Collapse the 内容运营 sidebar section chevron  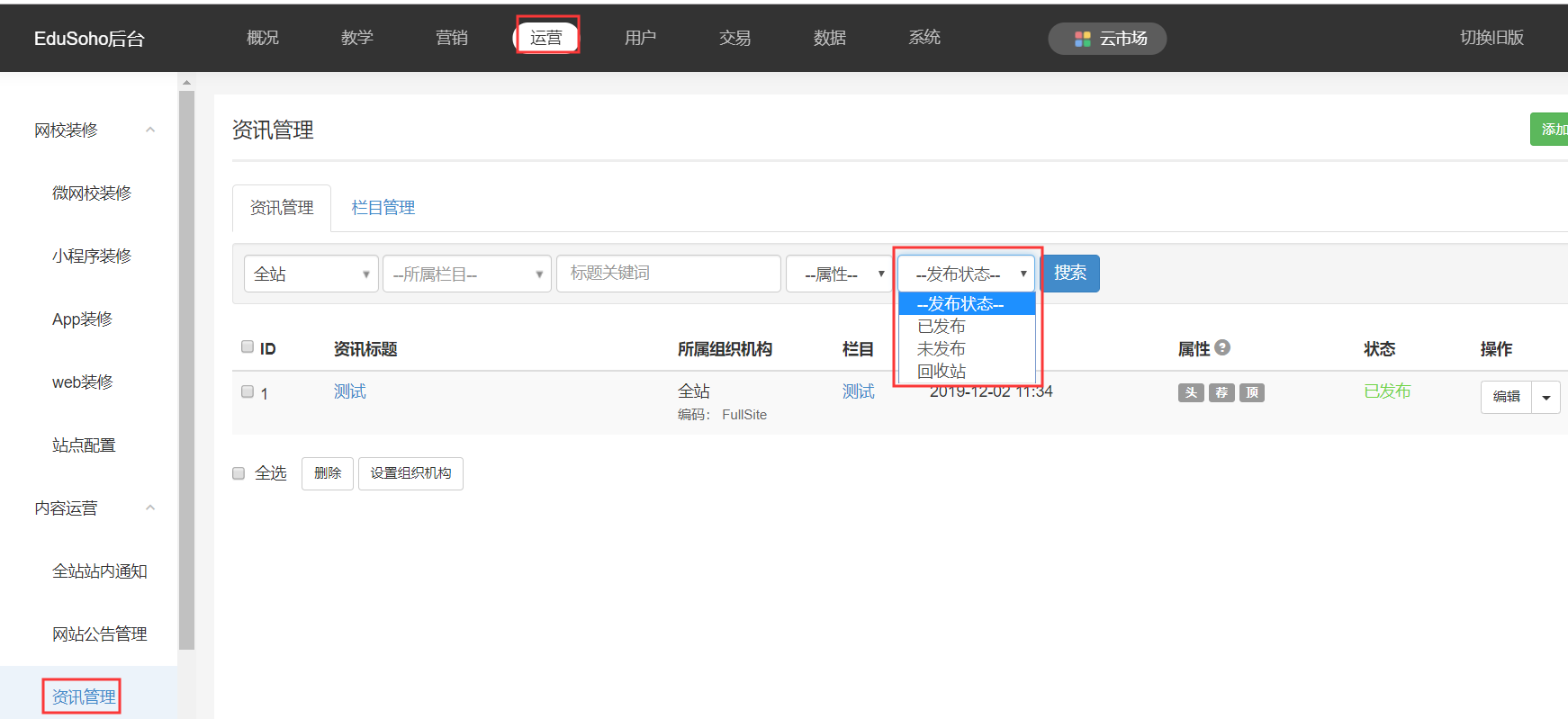(x=150, y=508)
